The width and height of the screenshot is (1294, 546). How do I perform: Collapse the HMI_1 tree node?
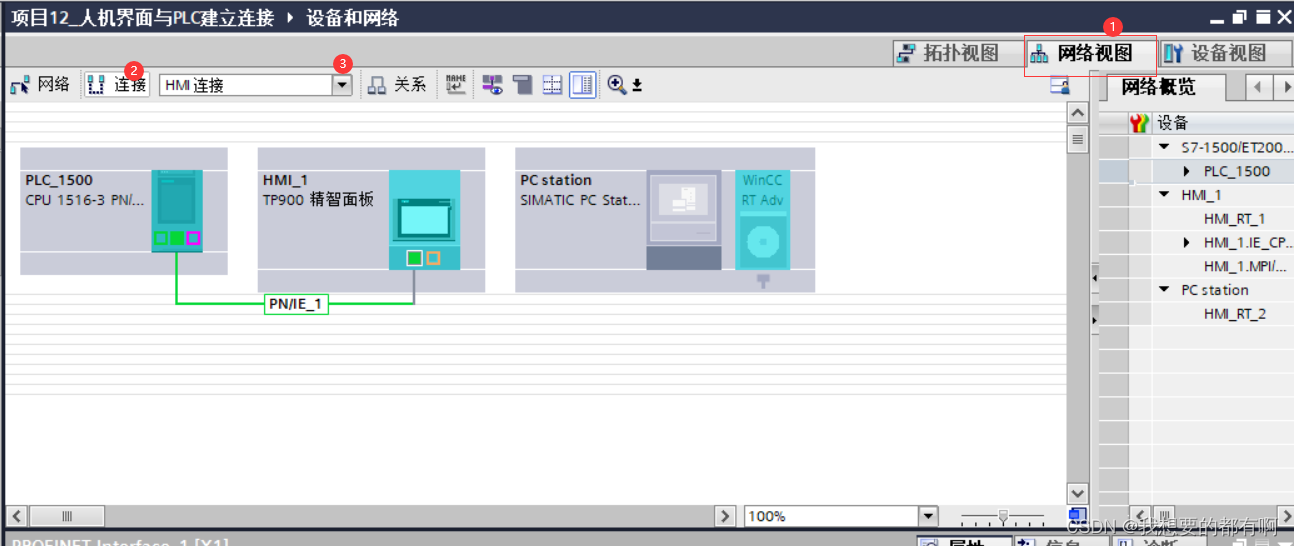1164,195
